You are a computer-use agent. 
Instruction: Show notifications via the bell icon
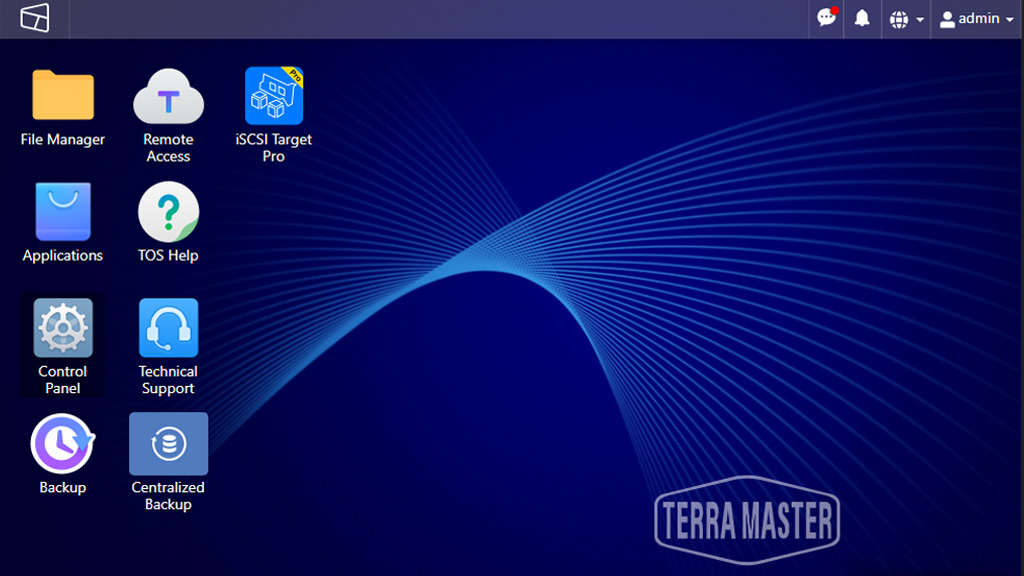862,19
